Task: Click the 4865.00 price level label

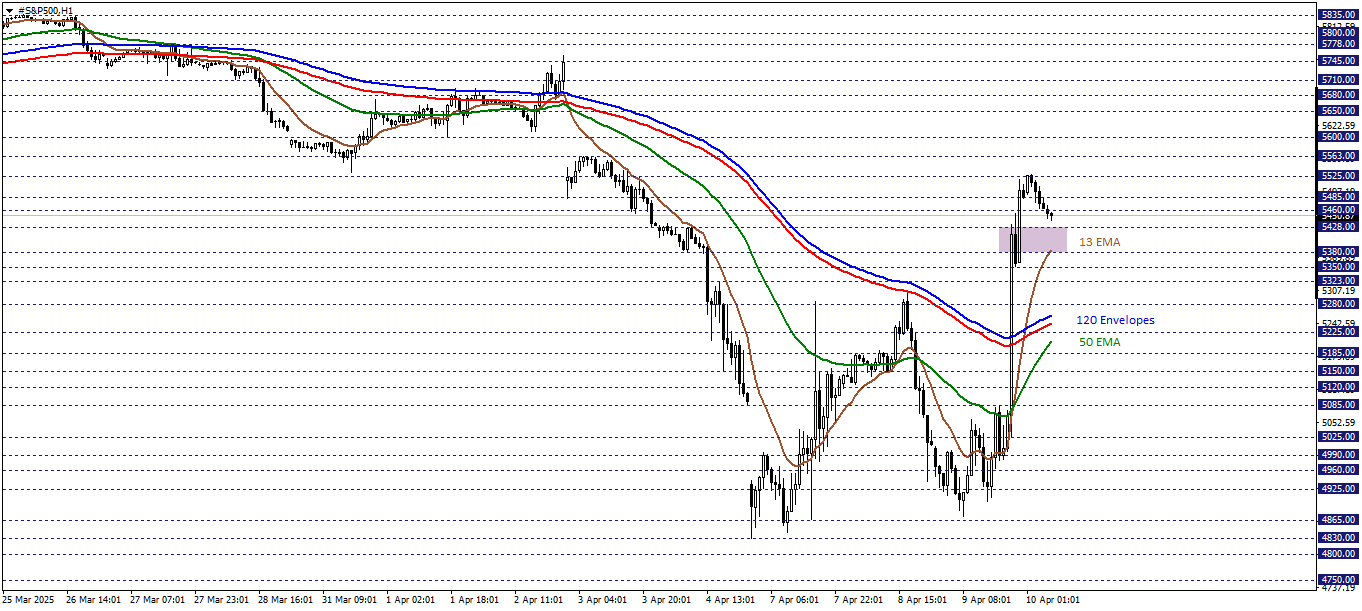Action: click(x=1338, y=521)
